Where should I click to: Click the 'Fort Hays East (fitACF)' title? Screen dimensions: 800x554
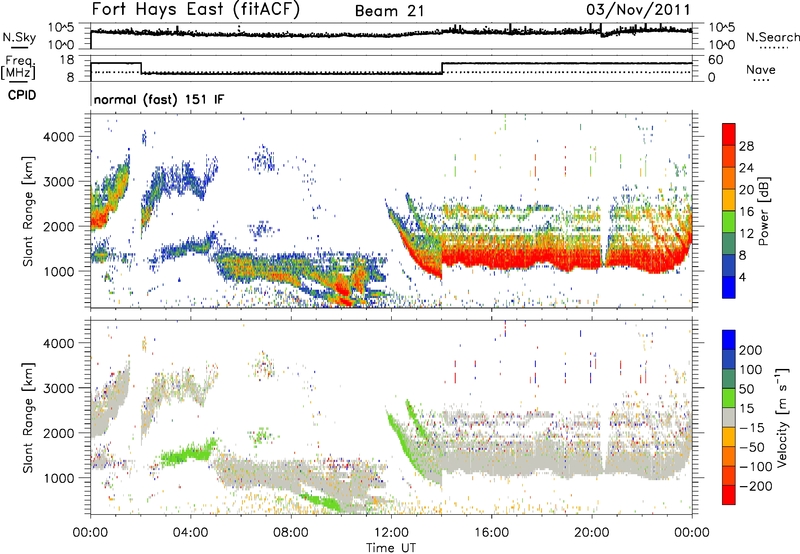pos(195,10)
